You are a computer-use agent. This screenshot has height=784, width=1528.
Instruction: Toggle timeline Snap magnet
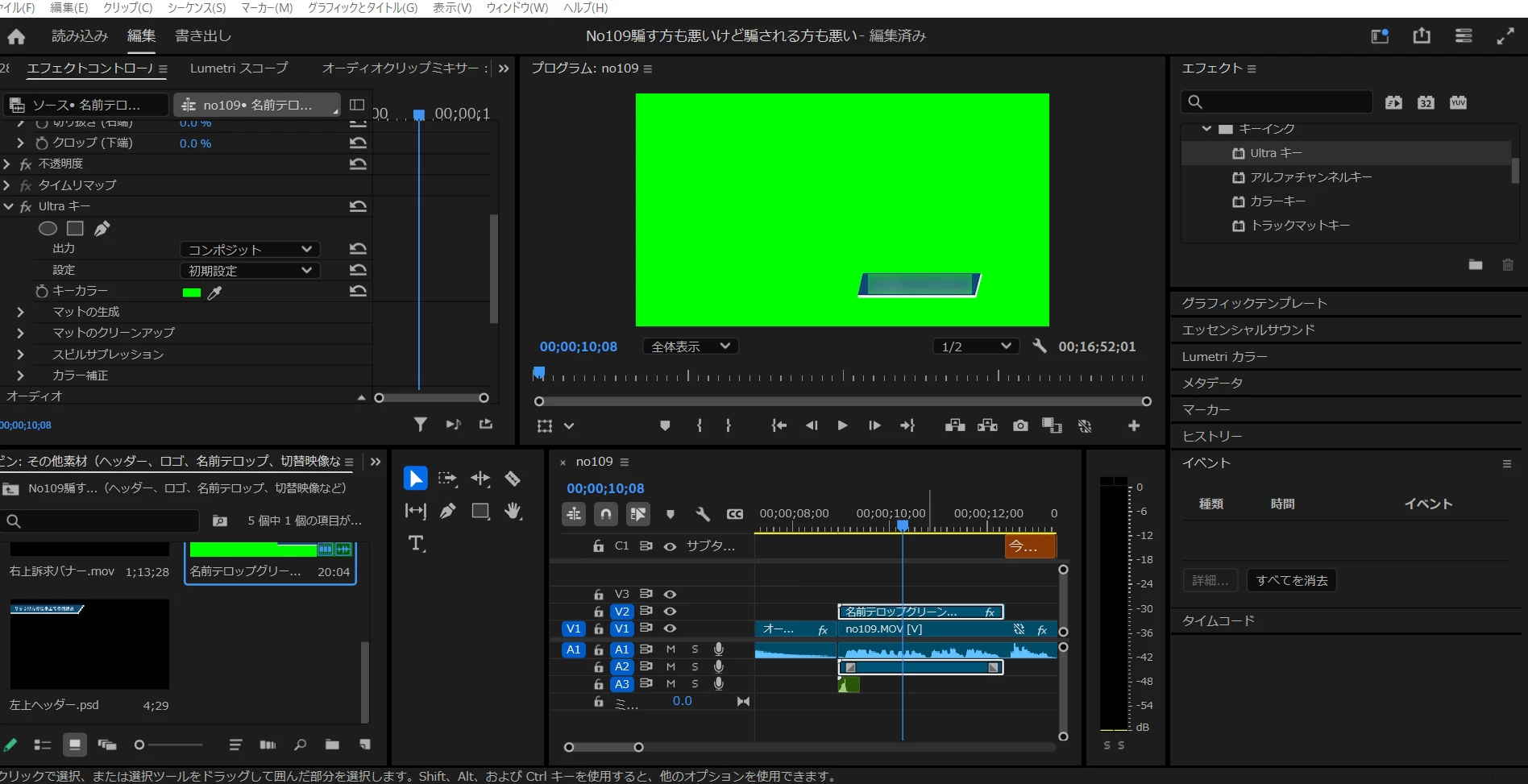coord(606,514)
